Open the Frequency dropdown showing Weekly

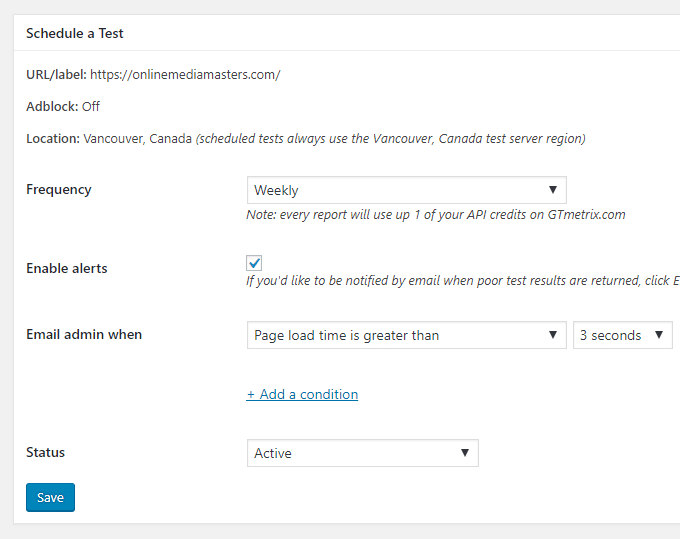click(406, 190)
